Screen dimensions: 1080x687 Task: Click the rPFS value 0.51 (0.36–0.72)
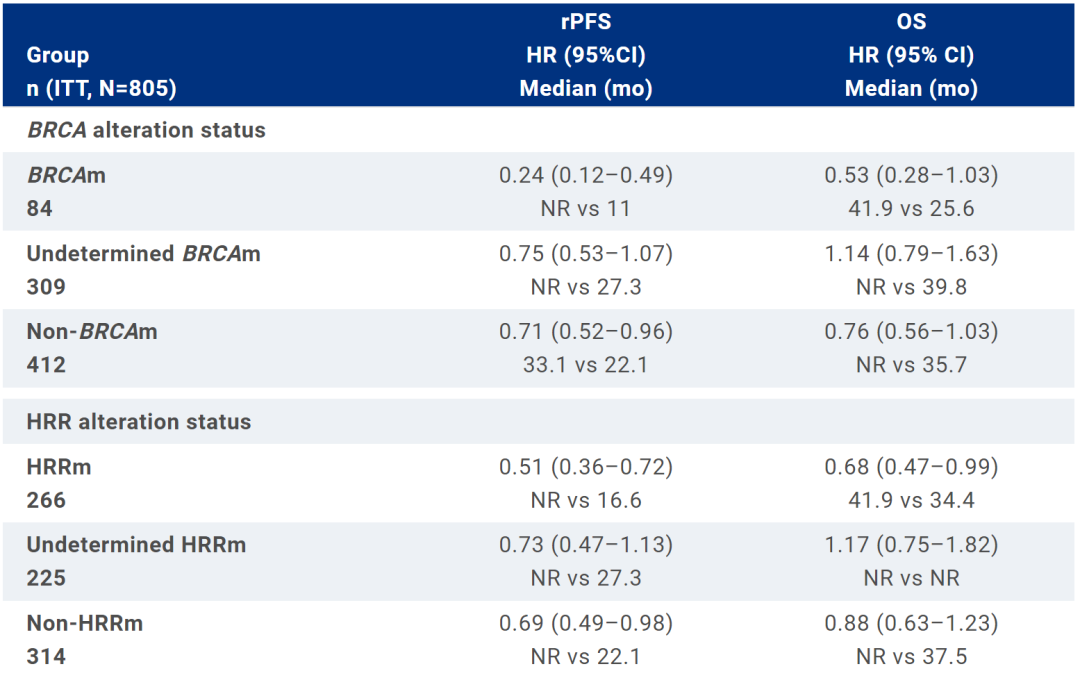pyautogui.click(x=586, y=466)
